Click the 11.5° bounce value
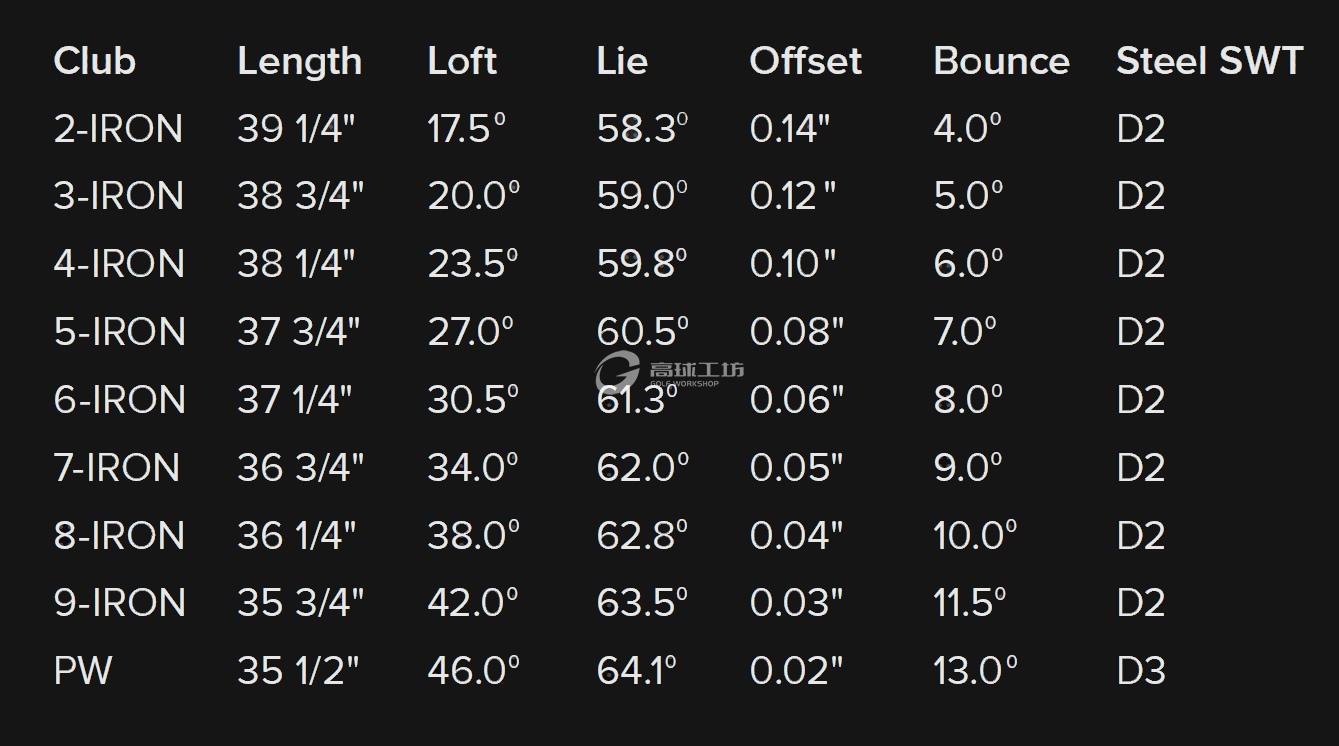The image size is (1339, 746). (969, 602)
